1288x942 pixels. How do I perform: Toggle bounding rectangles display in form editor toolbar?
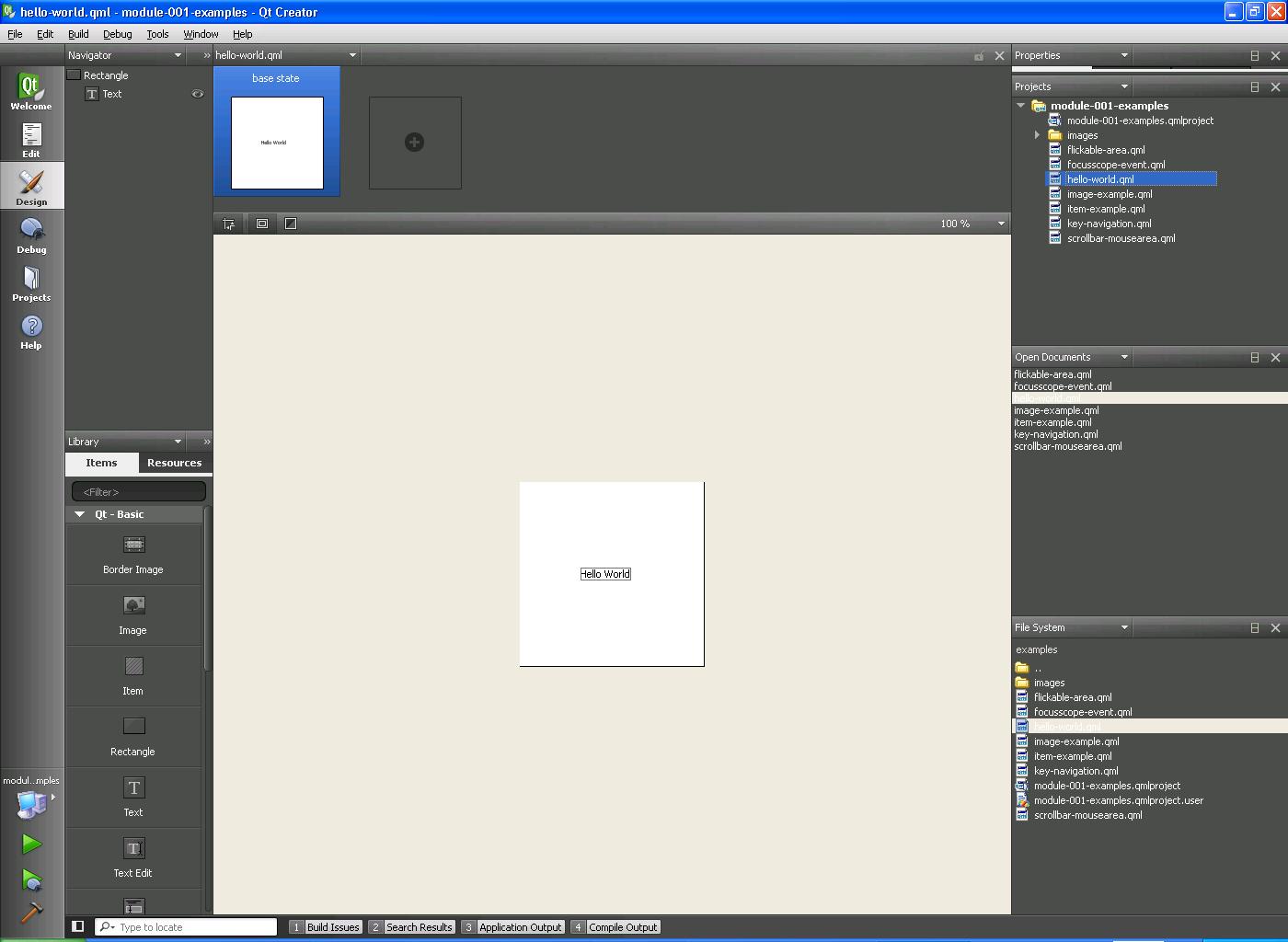(x=262, y=224)
